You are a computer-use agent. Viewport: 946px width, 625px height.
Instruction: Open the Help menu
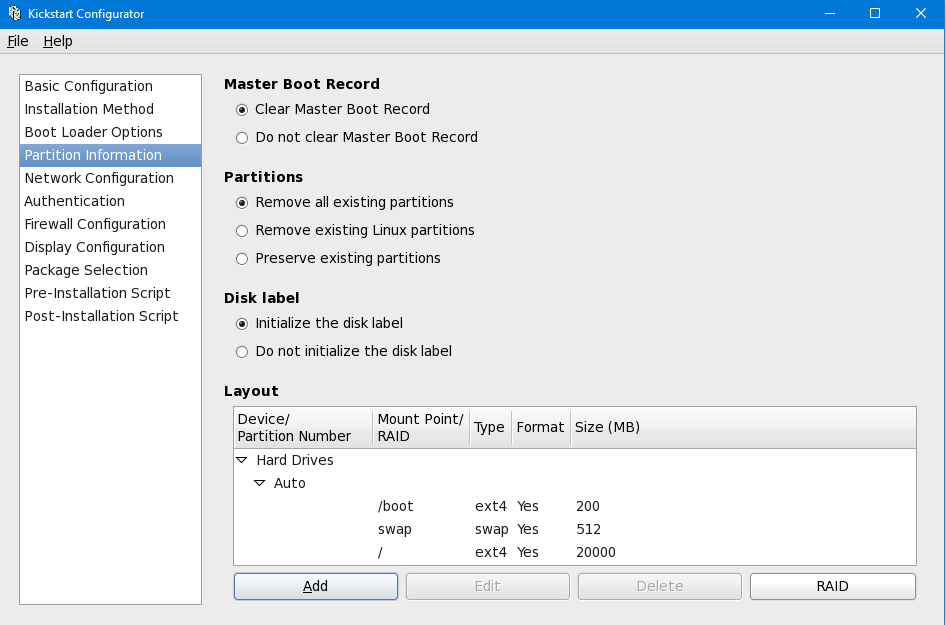[x=58, y=42]
